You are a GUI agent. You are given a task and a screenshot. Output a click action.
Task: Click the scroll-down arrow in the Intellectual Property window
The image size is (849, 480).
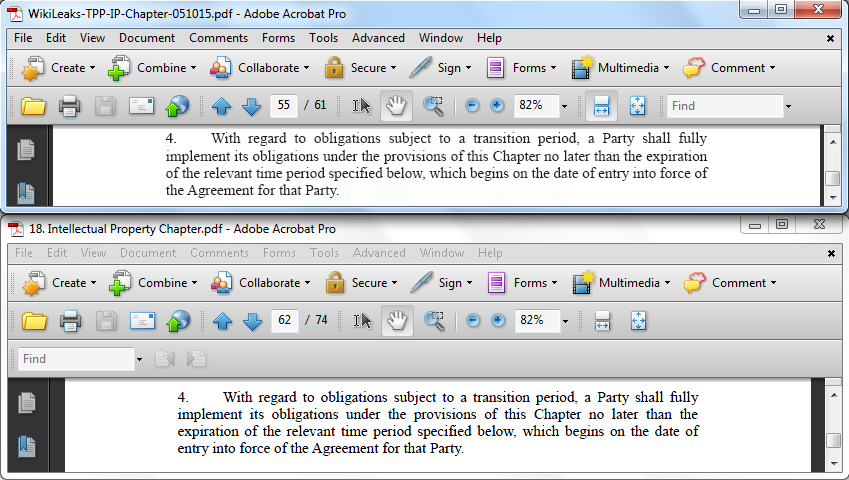click(x=834, y=464)
